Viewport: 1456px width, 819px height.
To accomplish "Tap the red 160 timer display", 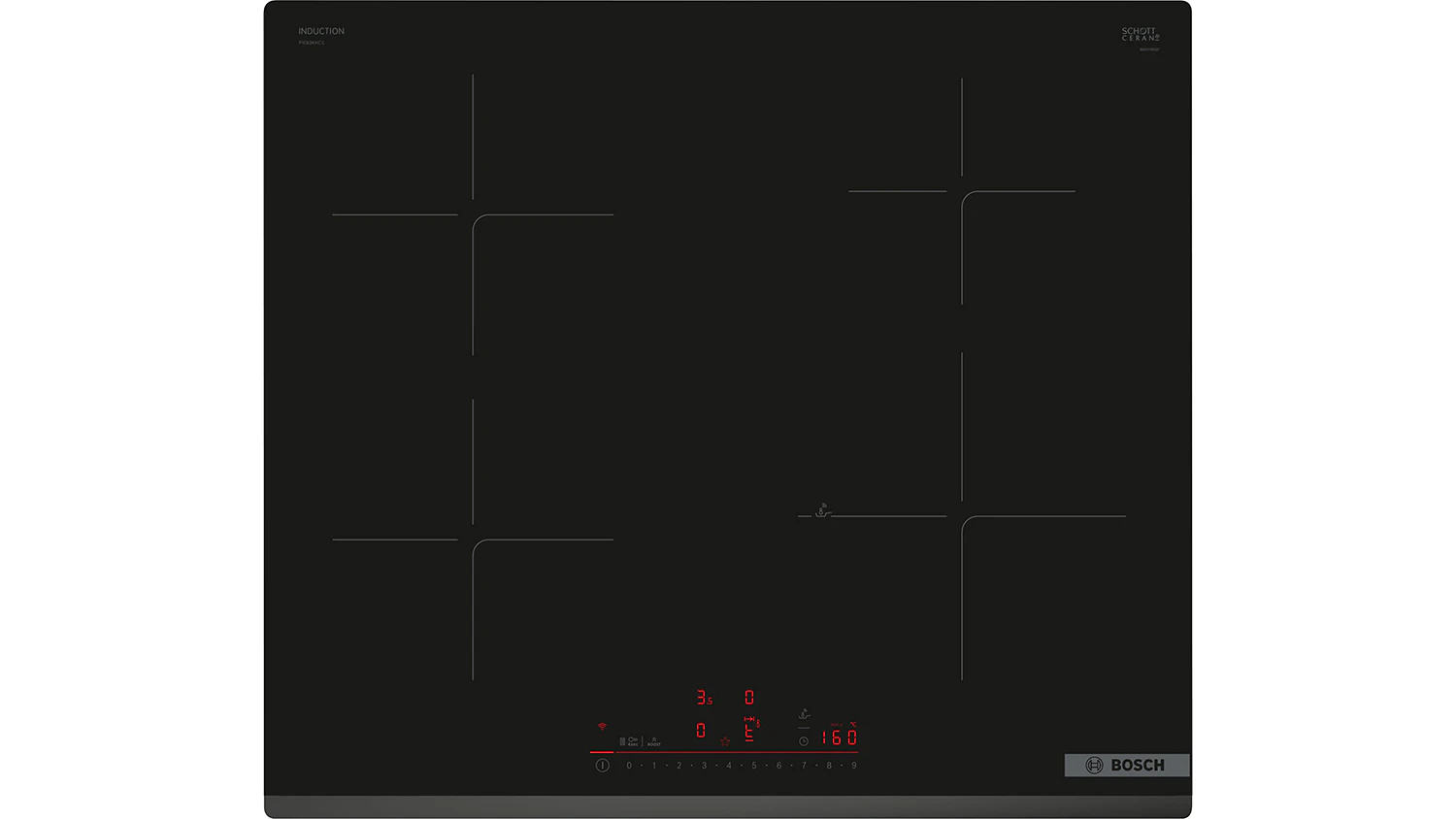I will click(x=839, y=737).
